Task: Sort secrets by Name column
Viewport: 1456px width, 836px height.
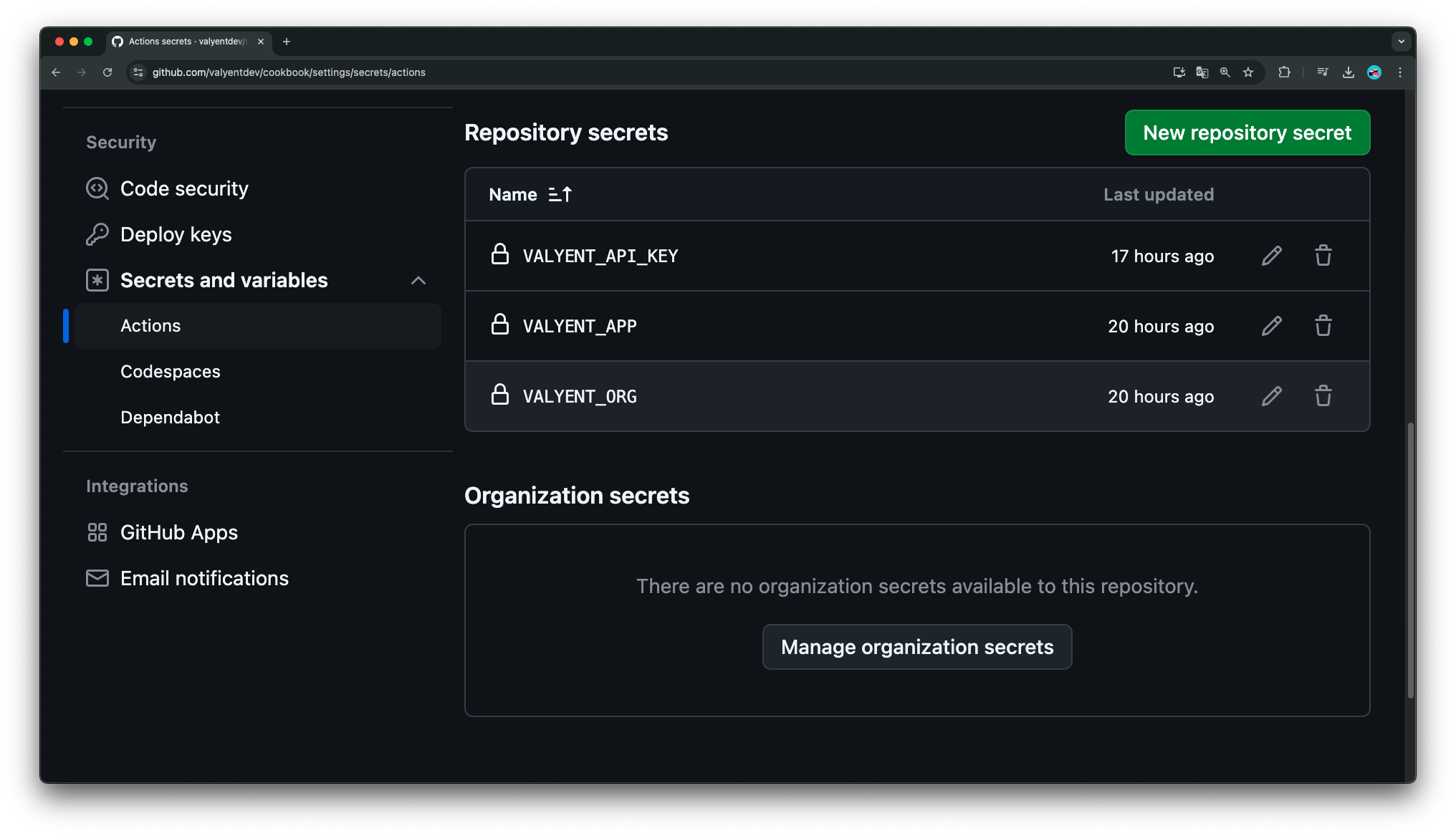Action: 530,195
